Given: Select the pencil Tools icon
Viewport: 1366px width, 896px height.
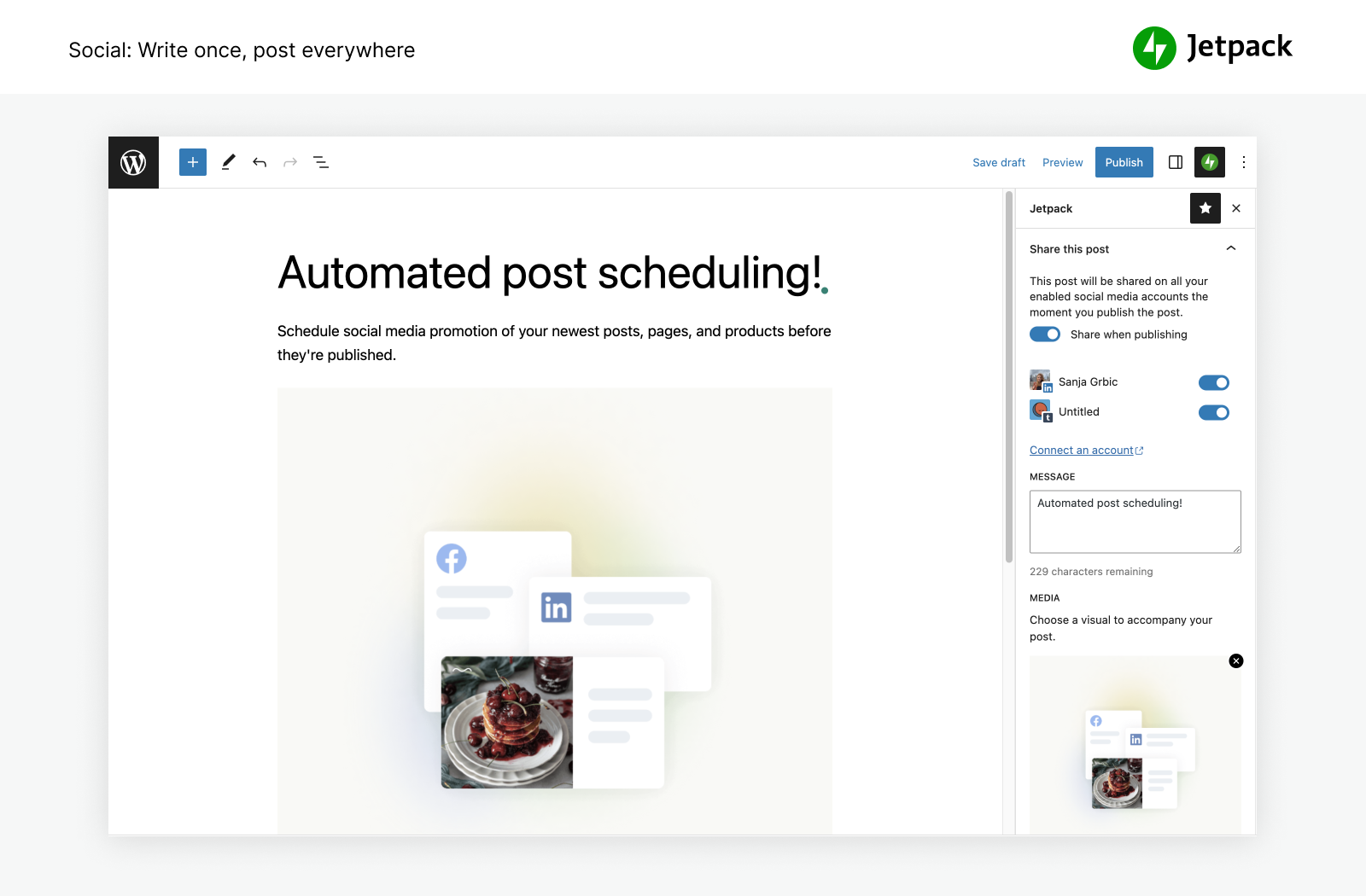Looking at the screenshot, I should coord(228,162).
